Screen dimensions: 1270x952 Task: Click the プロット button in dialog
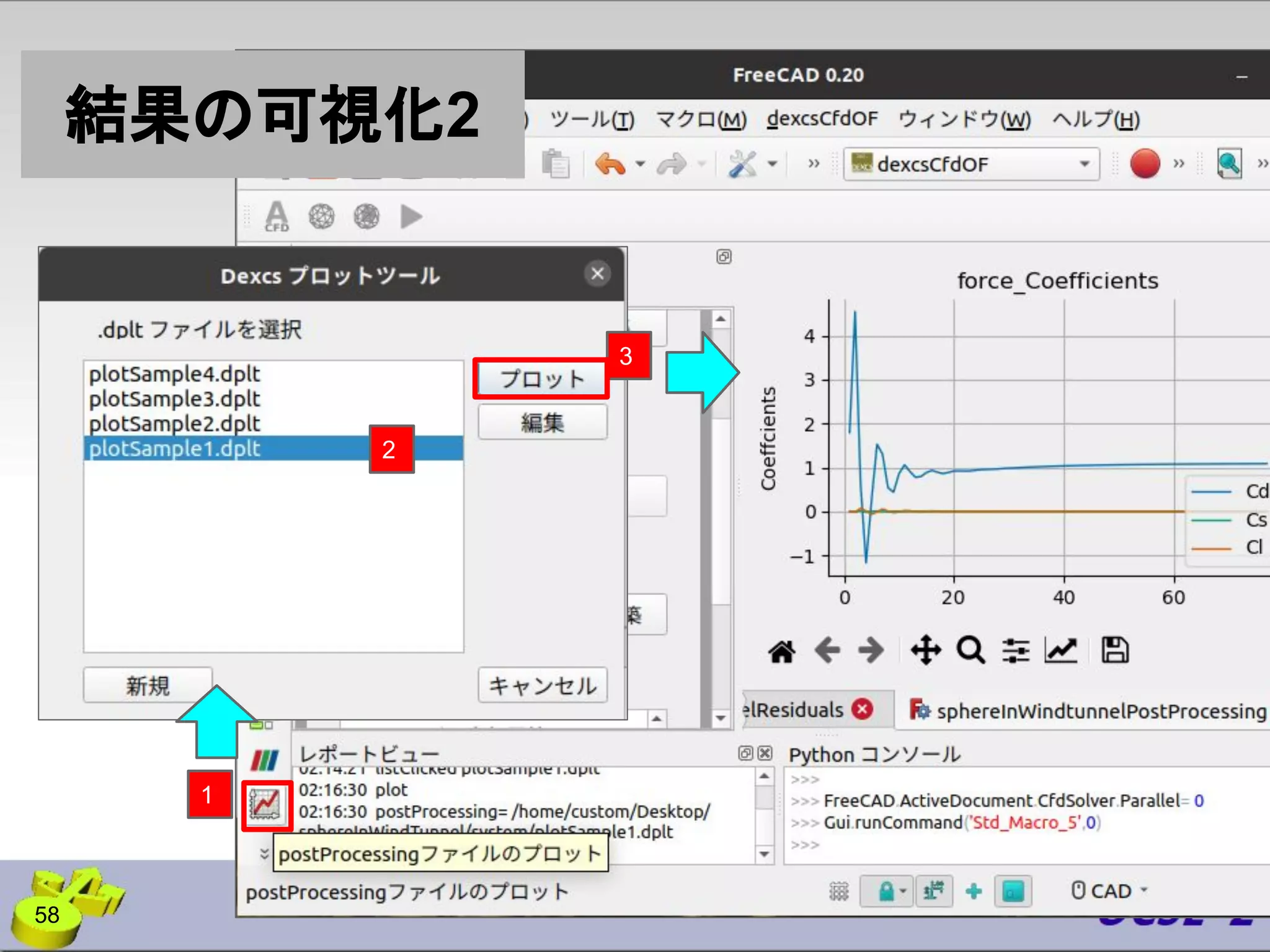click(x=542, y=379)
